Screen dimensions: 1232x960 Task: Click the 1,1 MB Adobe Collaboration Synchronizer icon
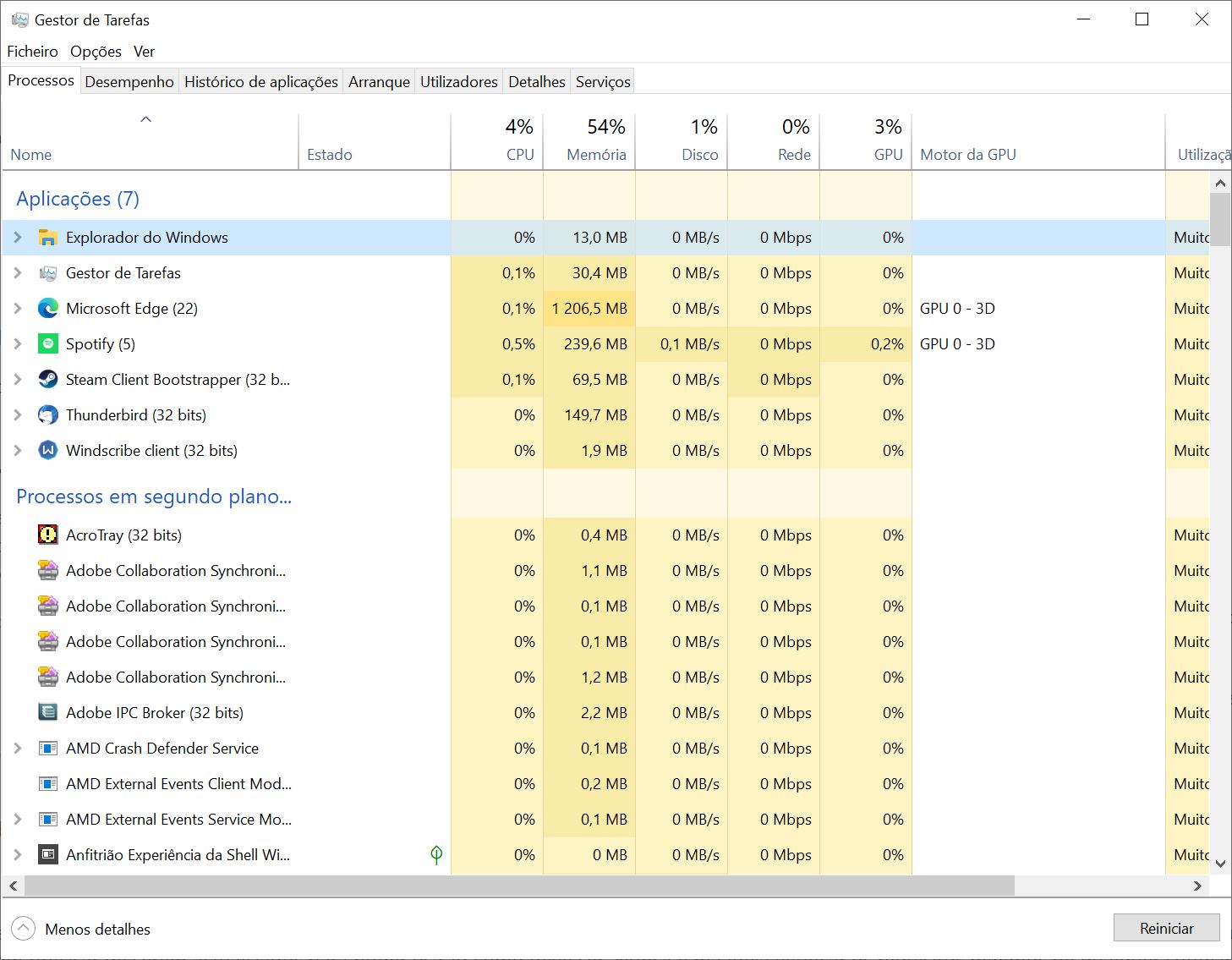[48, 571]
